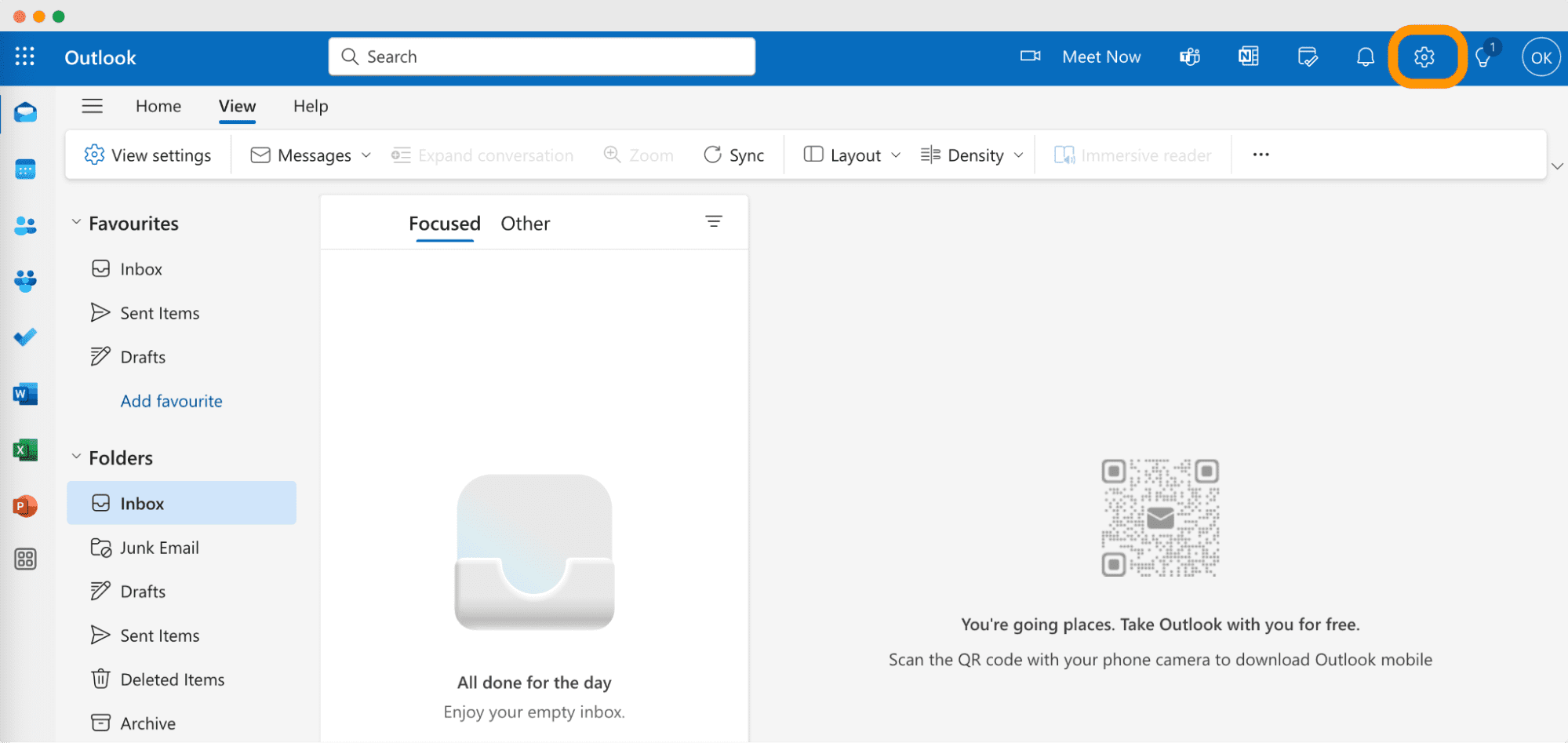Click in the Search box

coord(542,56)
